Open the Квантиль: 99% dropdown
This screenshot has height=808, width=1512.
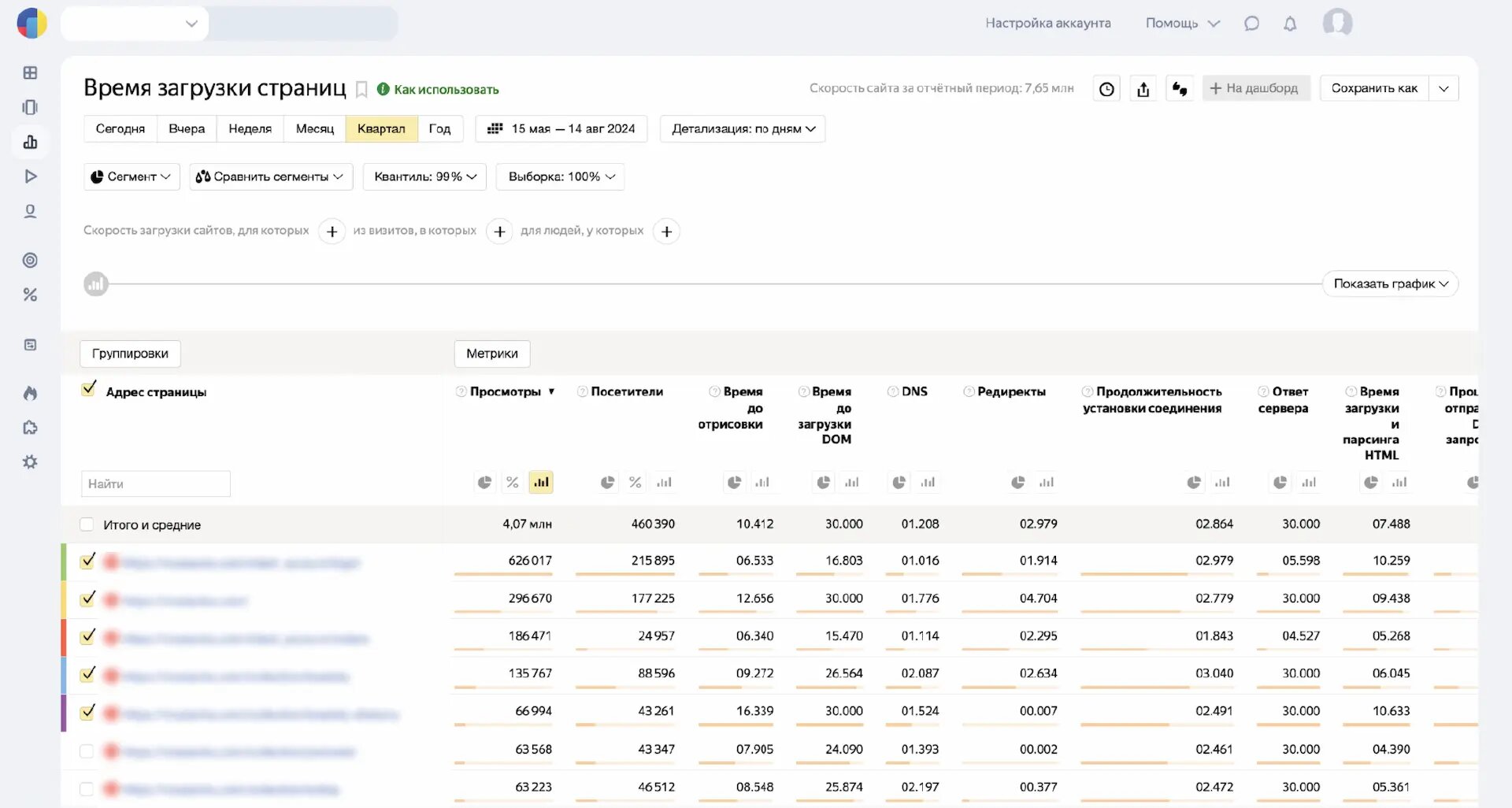[424, 176]
